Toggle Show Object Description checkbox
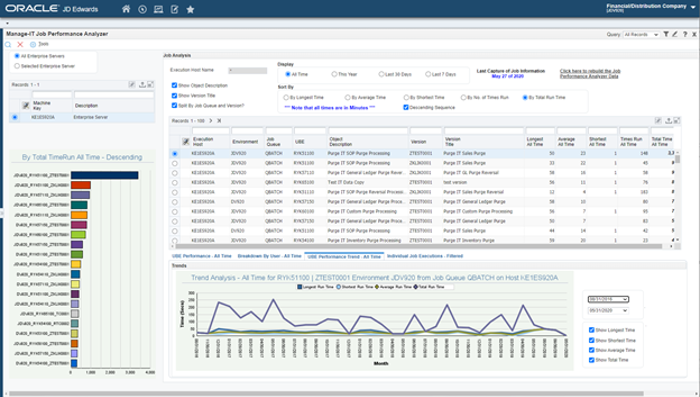The image size is (700, 397). pos(175,85)
